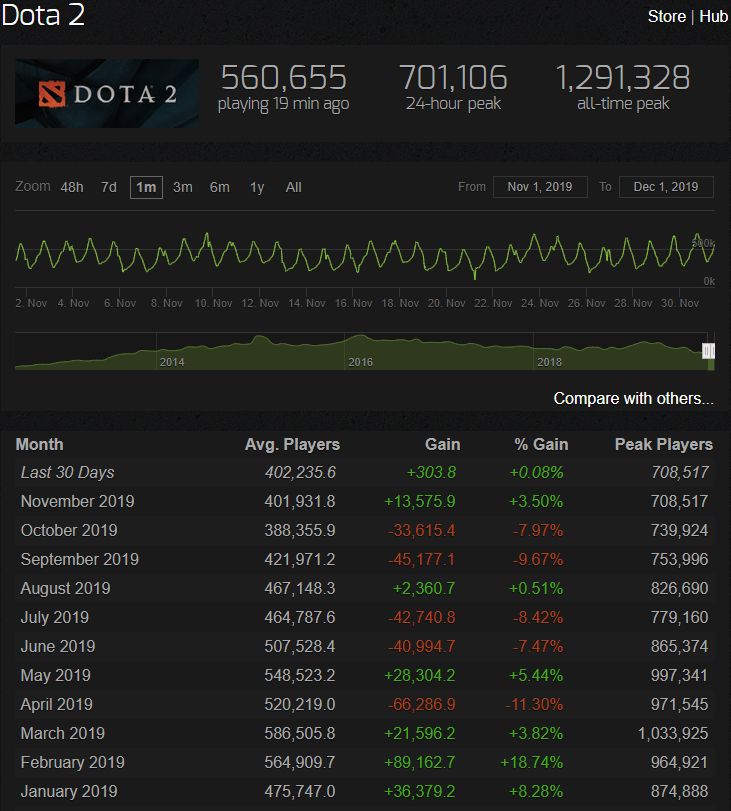Click the 1,291,328 all-time peak figure
Viewport: 731px width, 811px height.
(x=623, y=78)
